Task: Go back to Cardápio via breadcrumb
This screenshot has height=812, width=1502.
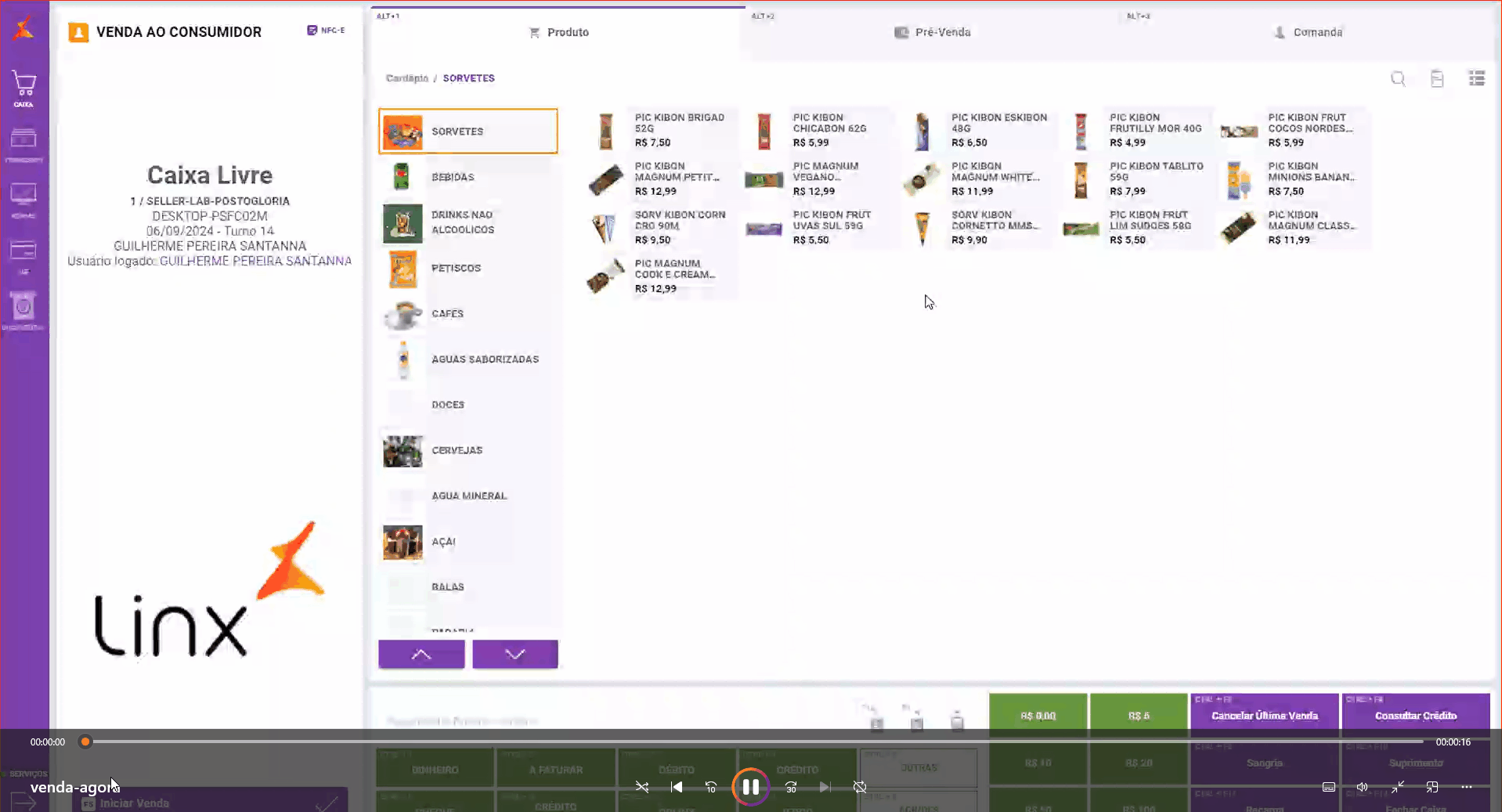Action: tap(407, 78)
